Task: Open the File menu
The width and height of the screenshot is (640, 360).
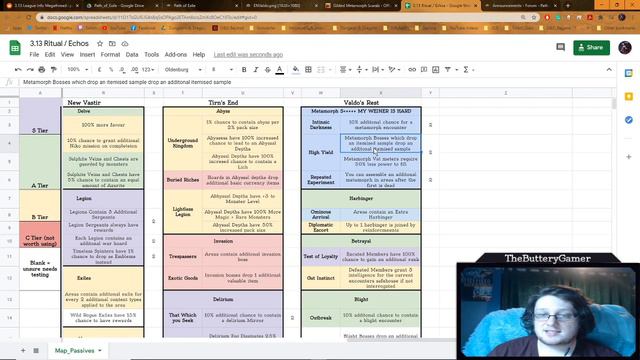Action: [x=34, y=55]
